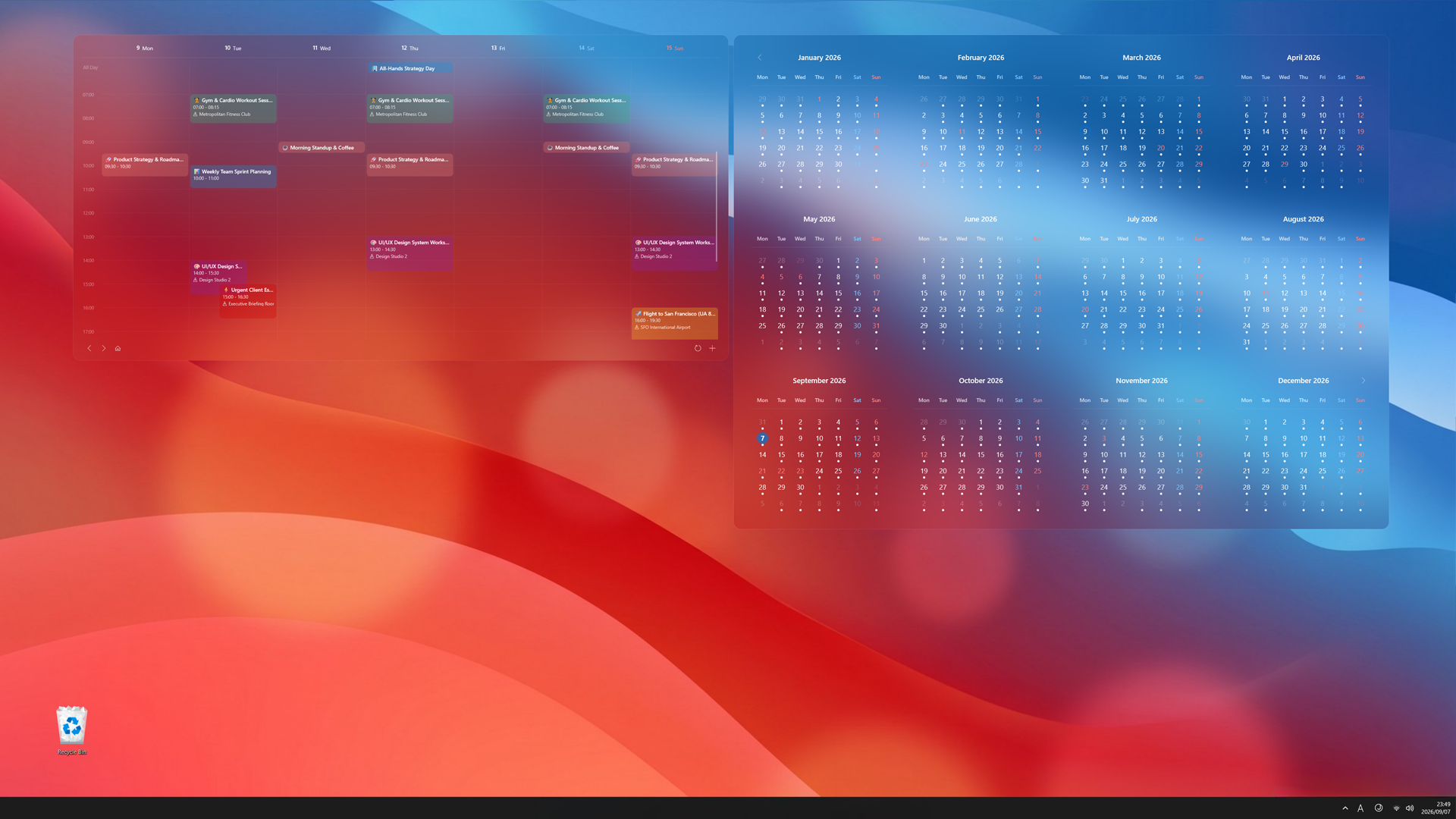Select Monday's Product Strategy & Roadmap event

(145, 165)
